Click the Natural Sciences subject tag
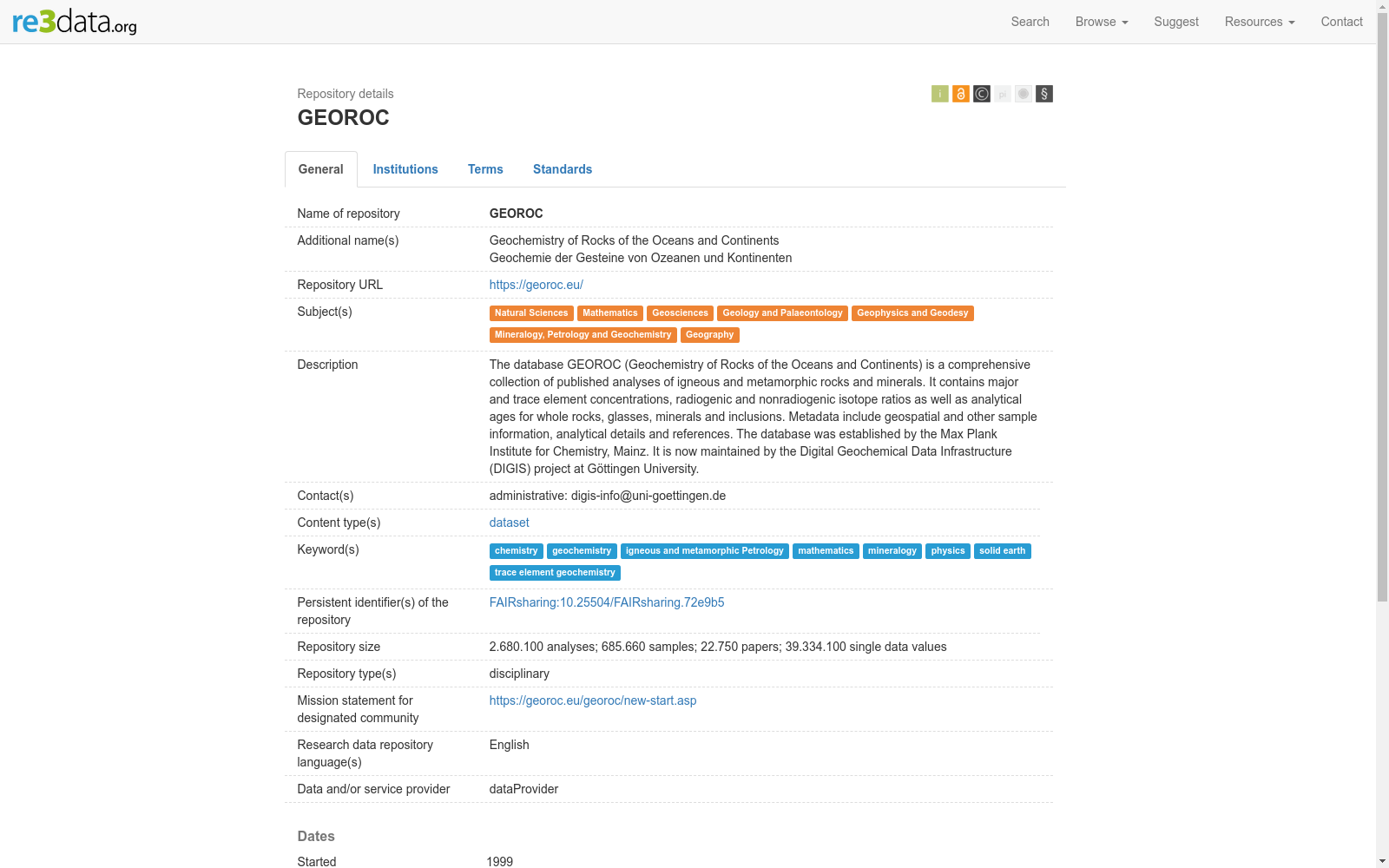 531,313
